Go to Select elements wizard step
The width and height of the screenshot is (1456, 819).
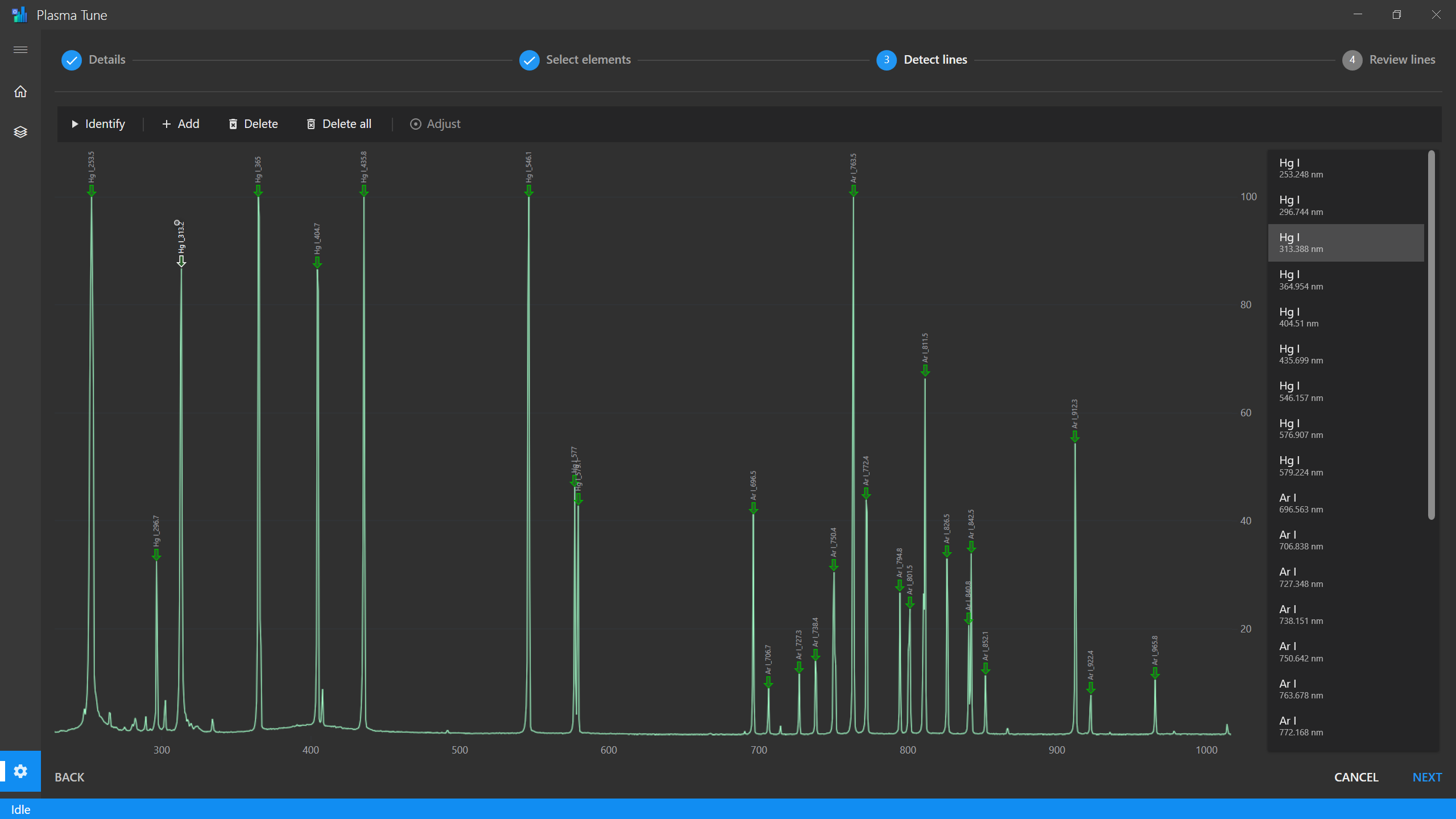(575, 60)
